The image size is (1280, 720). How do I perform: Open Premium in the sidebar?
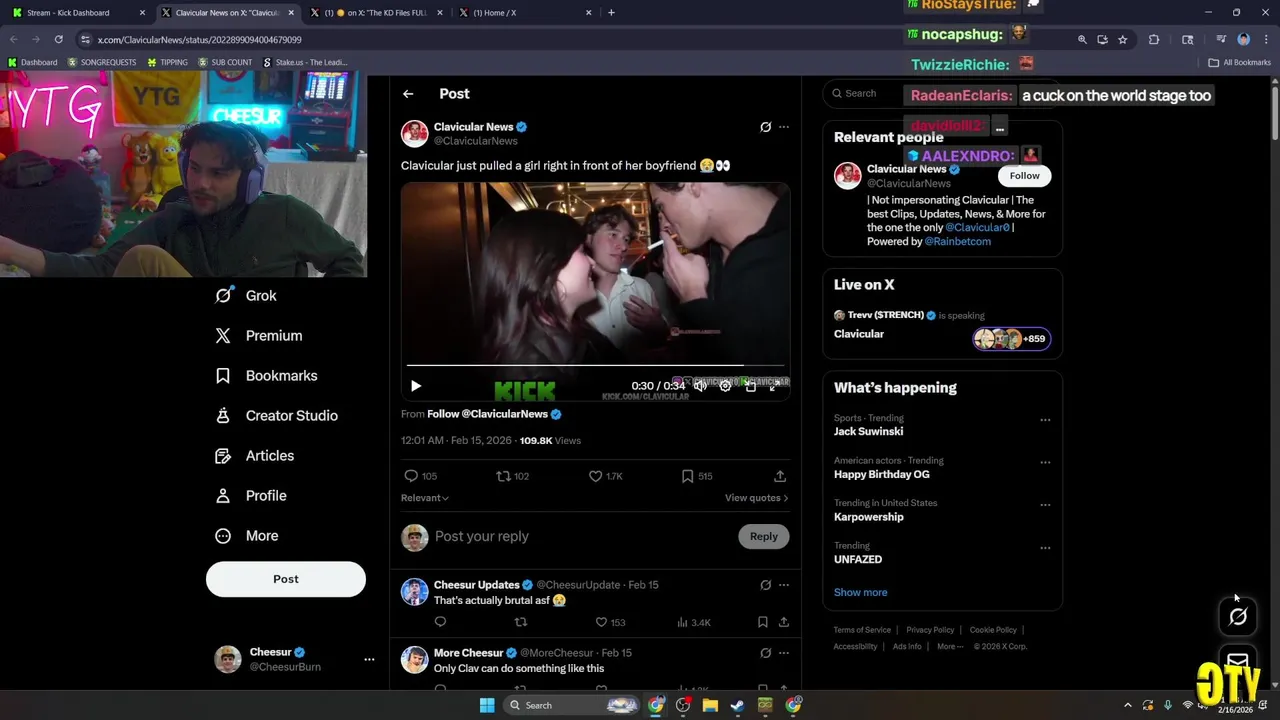[x=258, y=336]
